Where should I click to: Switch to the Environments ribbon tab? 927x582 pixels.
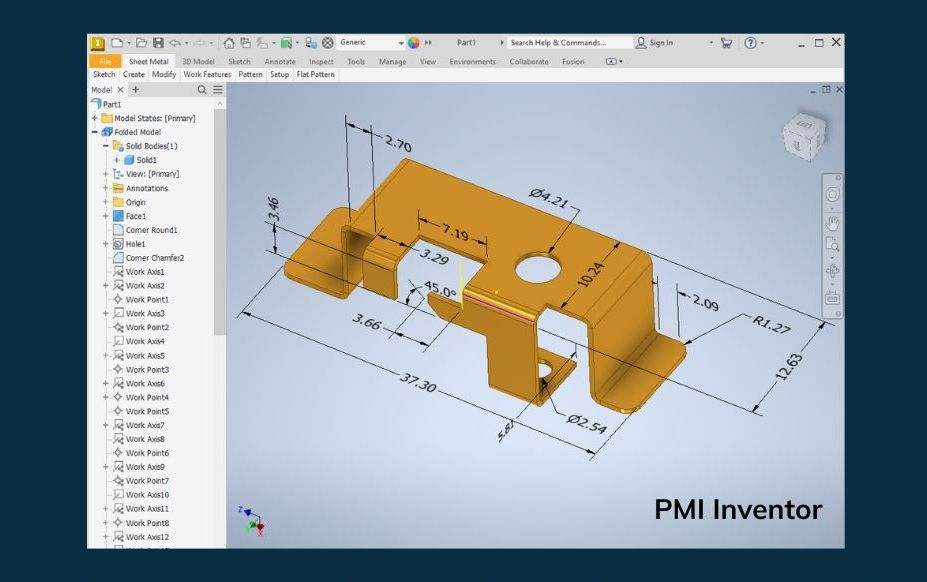click(x=472, y=62)
